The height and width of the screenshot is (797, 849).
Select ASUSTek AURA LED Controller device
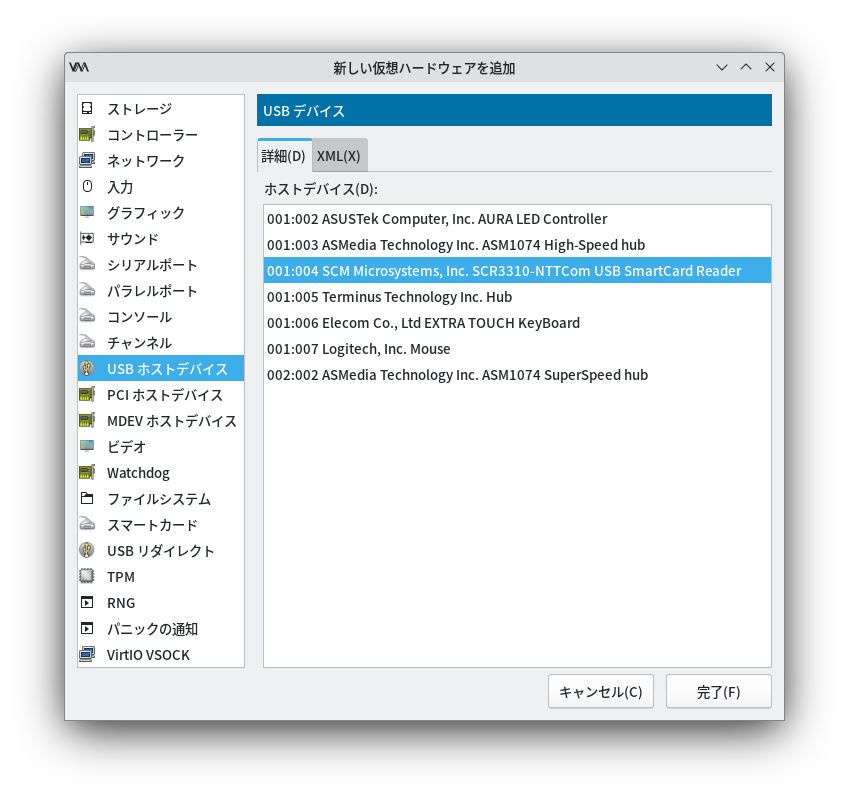pos(517,219)
